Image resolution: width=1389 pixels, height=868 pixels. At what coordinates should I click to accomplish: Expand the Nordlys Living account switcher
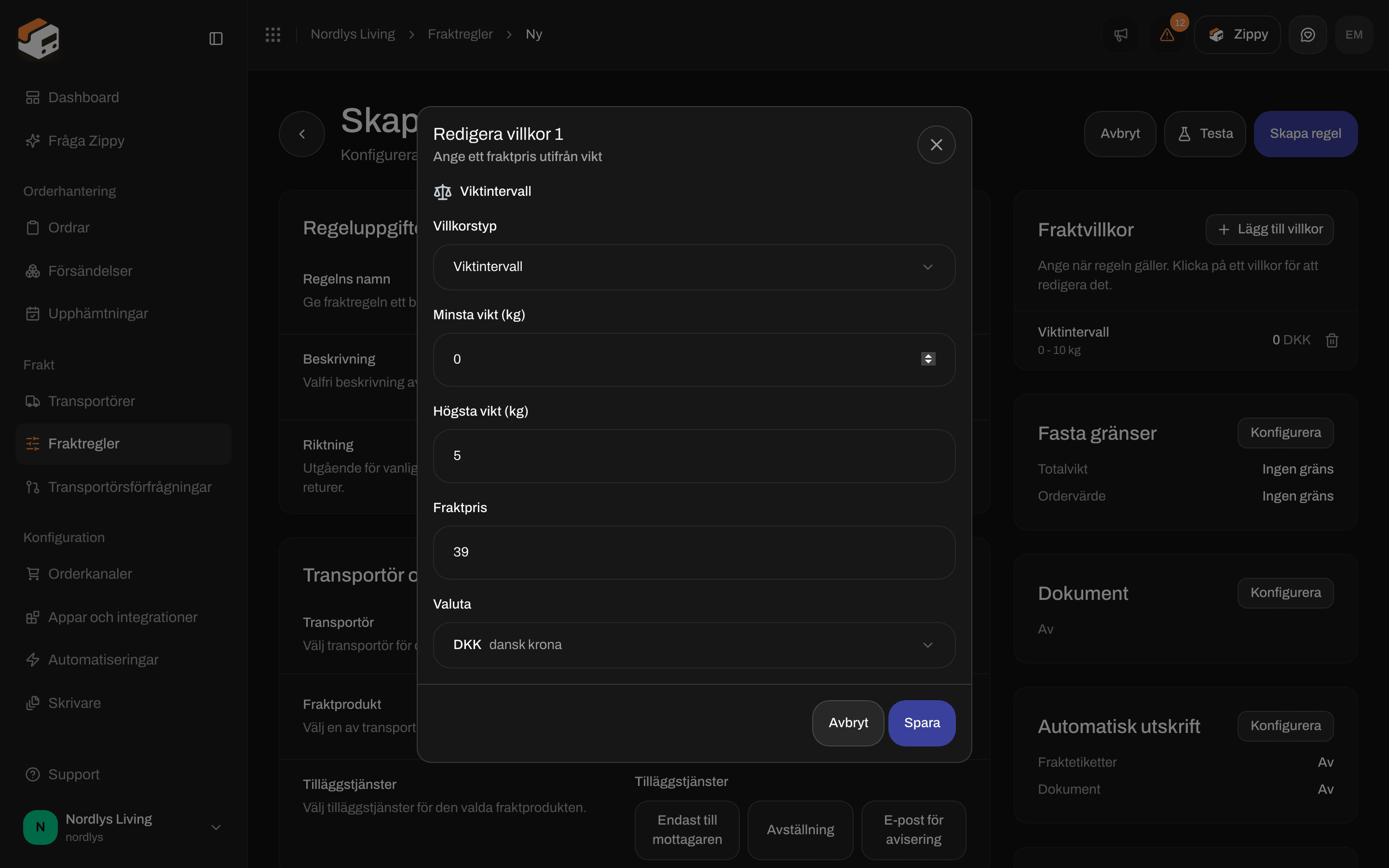point(123,827)
